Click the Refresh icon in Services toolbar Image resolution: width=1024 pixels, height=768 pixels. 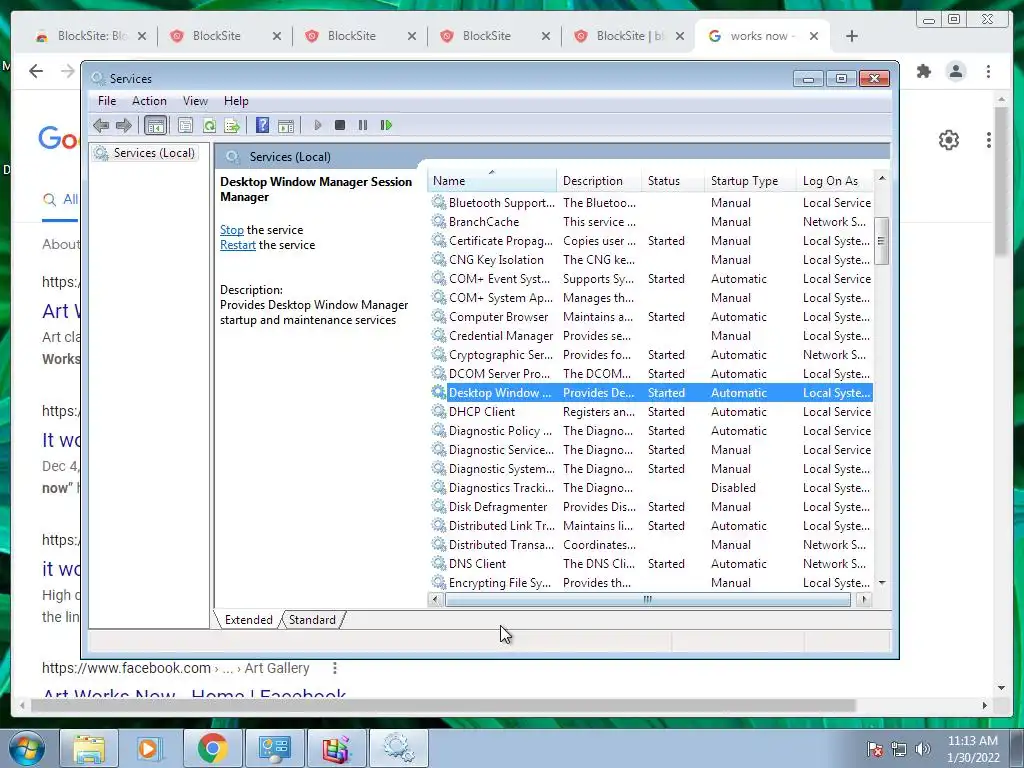point(209,125)
